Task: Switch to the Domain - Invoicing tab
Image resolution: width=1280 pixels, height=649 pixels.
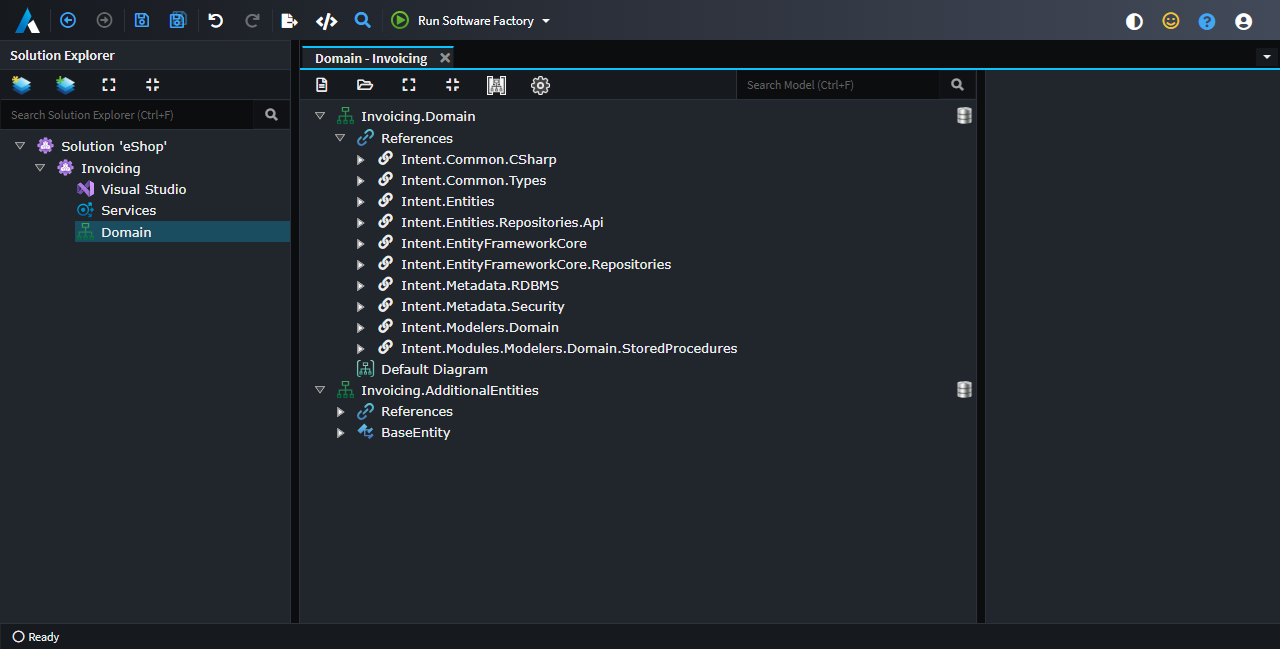Action: coord(371,58)
